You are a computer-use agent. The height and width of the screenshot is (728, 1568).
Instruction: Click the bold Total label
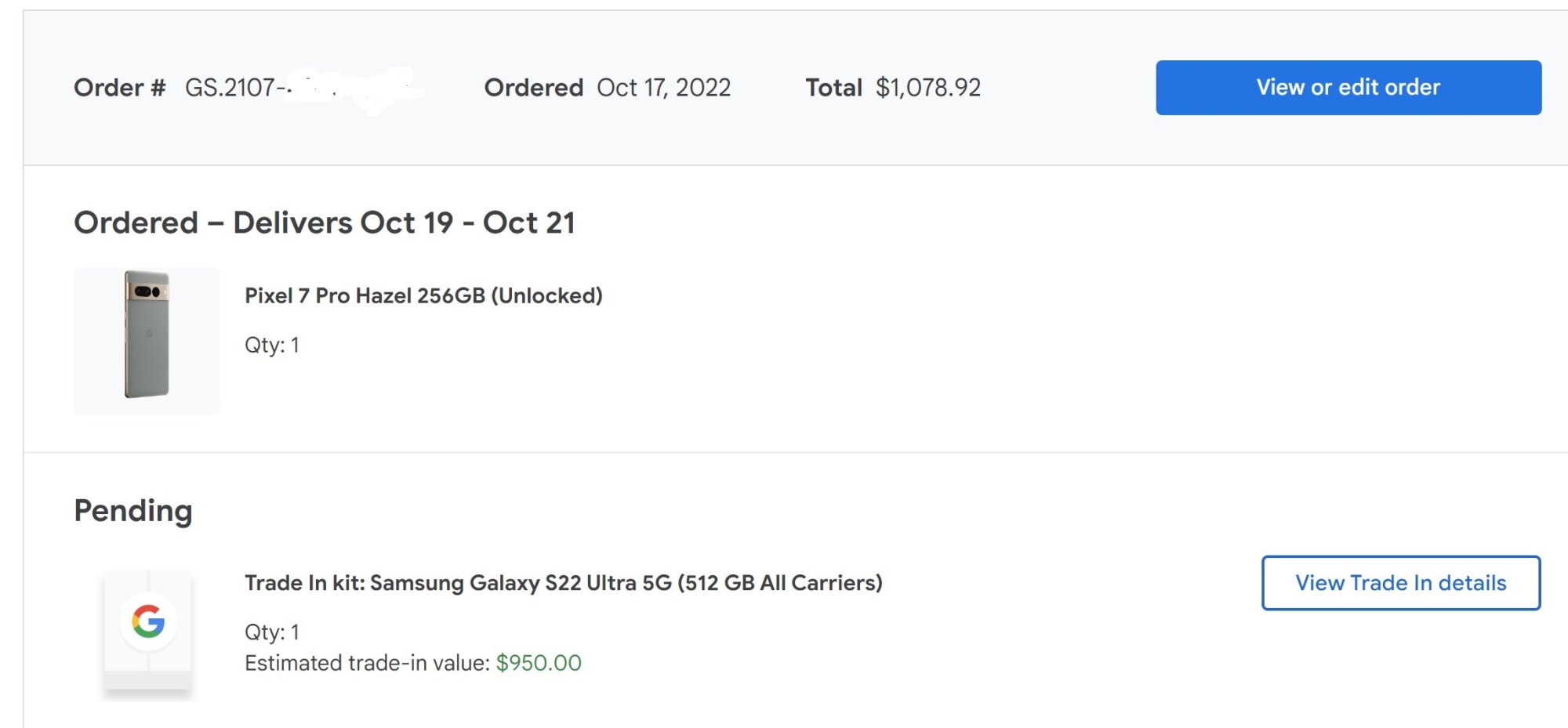pyautogui.click(x=833, y=88)
